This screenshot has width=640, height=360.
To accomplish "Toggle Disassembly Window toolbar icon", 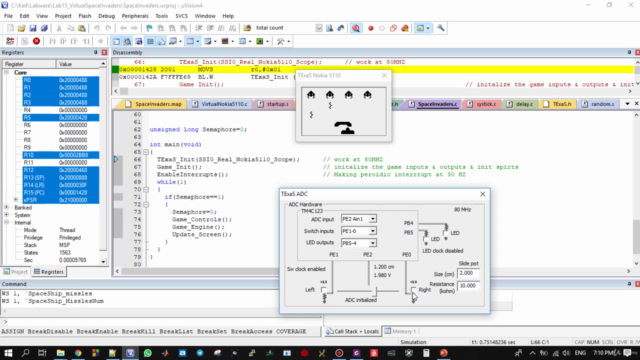I will point(128,41).
